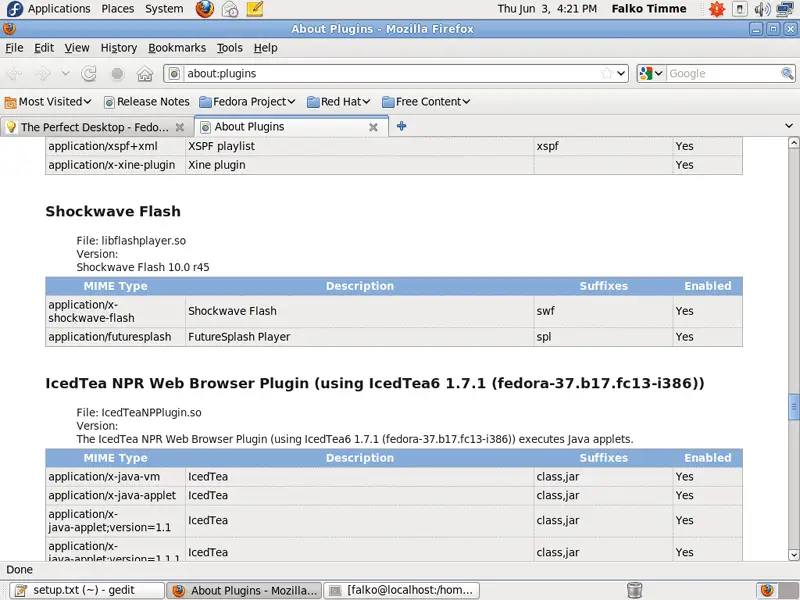Expand the Fedora Project bookmarks folder
This screenshot has height=600, width=800.
pos(247,102)
